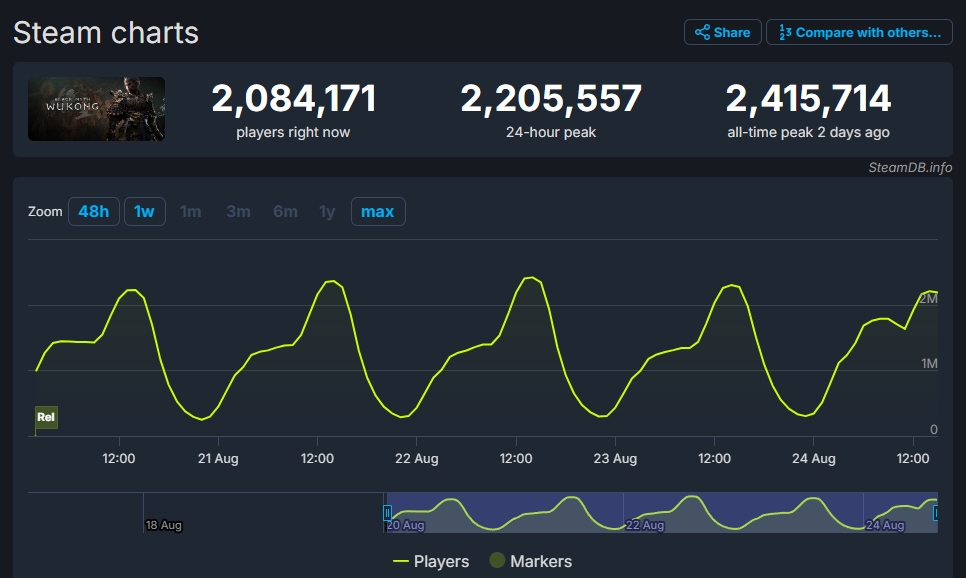Open Compare with others dialog
The image size is (966, 578).
pos(859,32)
